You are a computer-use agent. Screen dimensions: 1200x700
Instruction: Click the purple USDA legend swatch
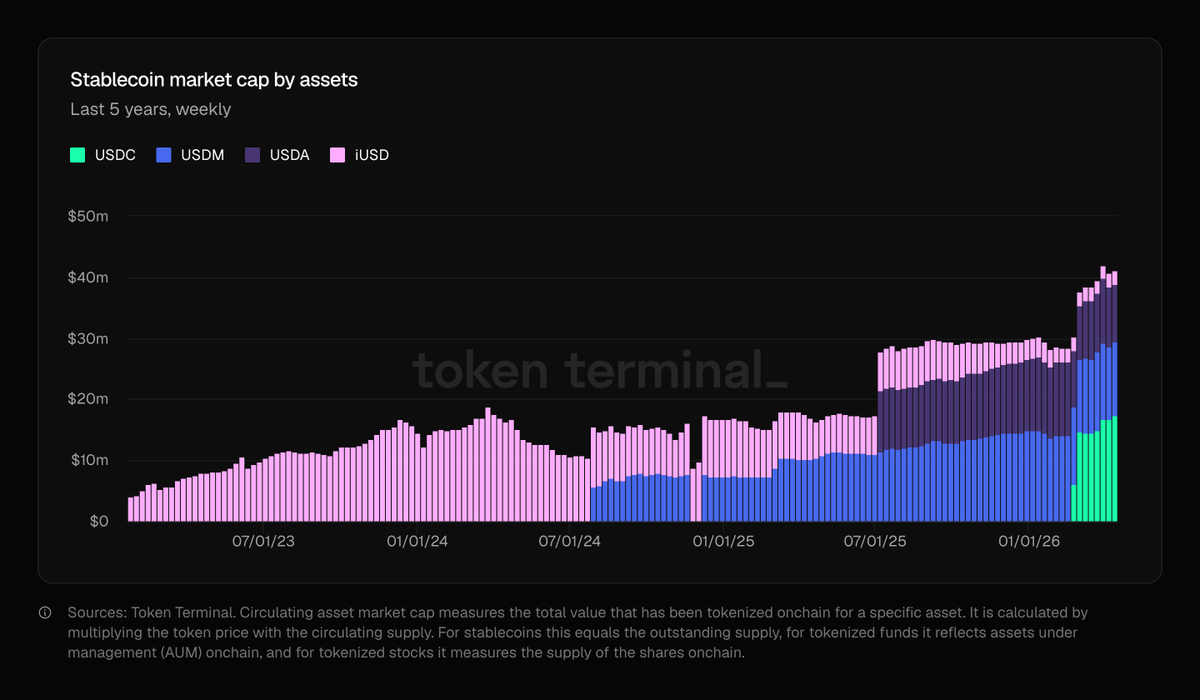(x=251, y=155)
